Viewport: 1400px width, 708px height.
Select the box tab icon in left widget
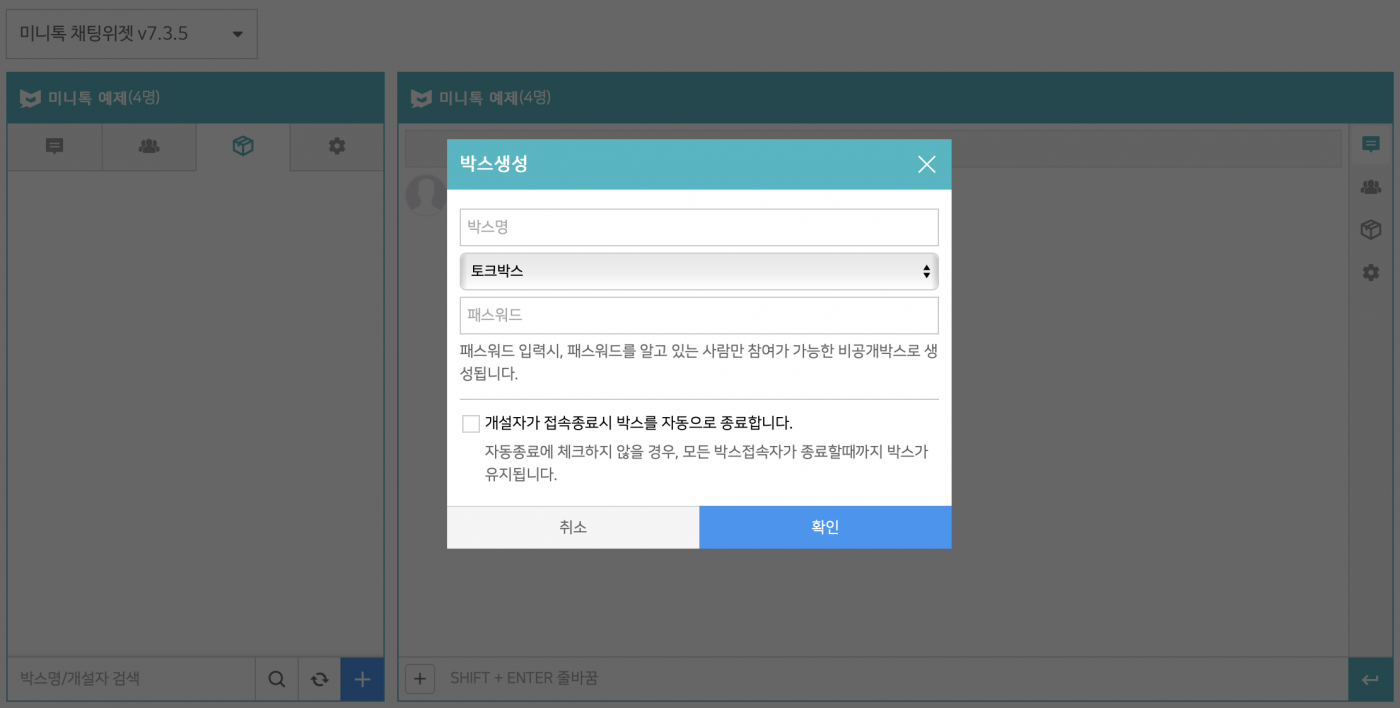point(243,147)
